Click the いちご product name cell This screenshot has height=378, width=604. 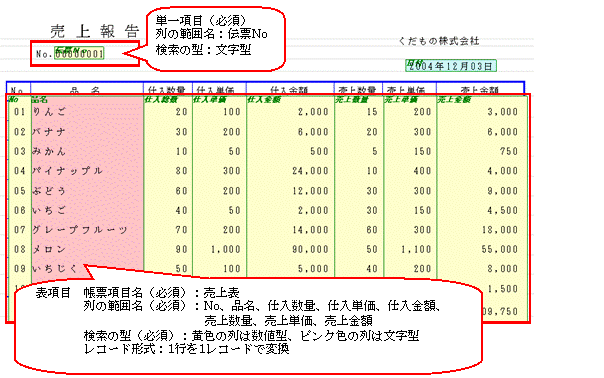49,210
